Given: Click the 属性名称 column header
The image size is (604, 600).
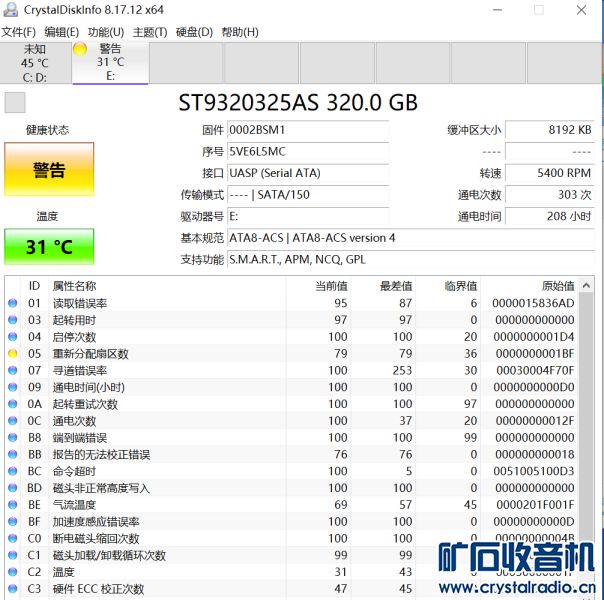Looking at the screenshot, I should point(75,286).
